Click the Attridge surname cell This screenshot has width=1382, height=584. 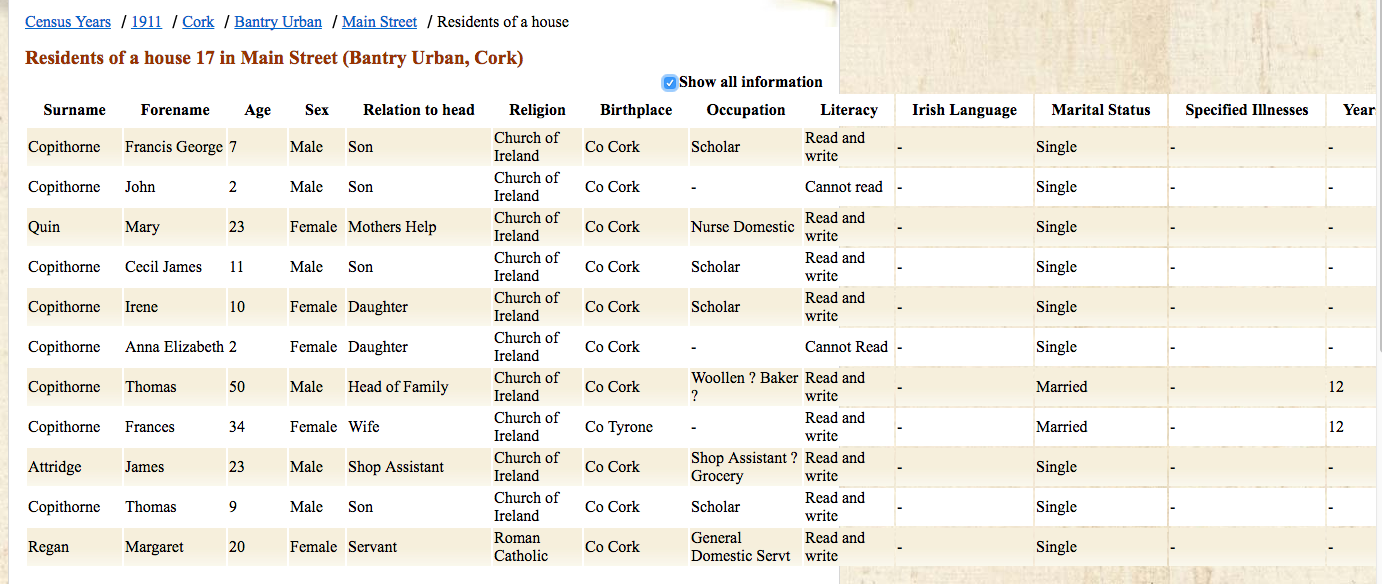55,467
